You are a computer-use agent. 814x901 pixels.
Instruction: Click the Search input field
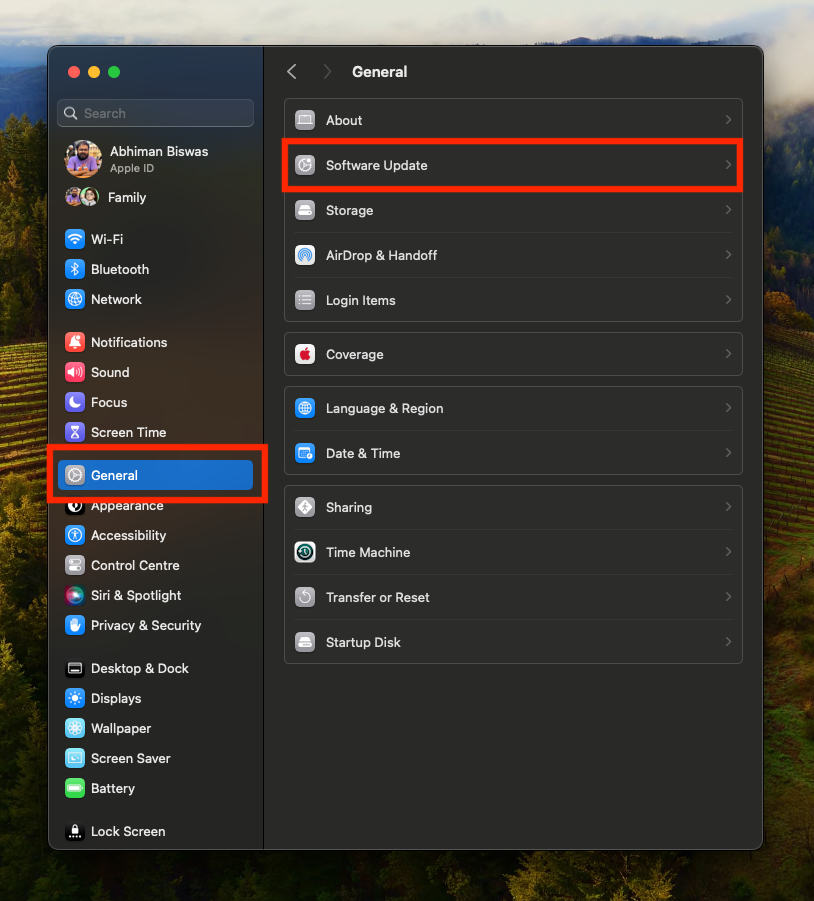tap(160, 113)
